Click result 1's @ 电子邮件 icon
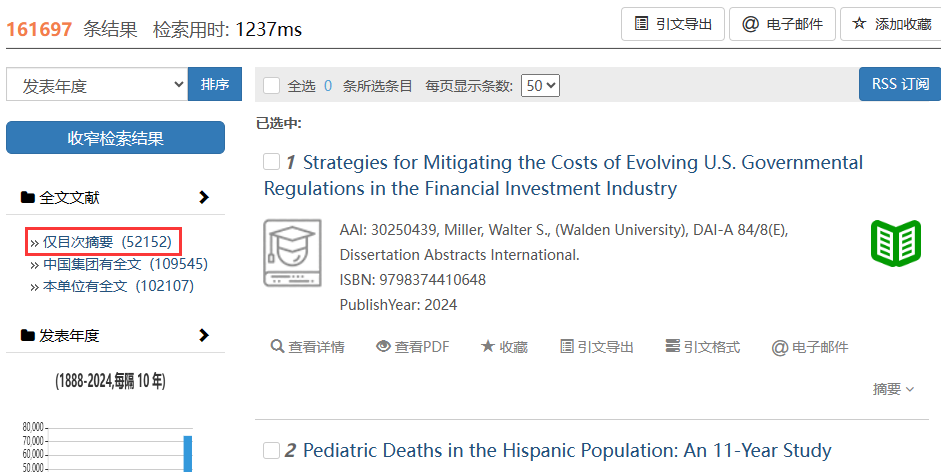The width and height of the screenshot is (941, 472). pyautogui.click(x=779, y=348)
